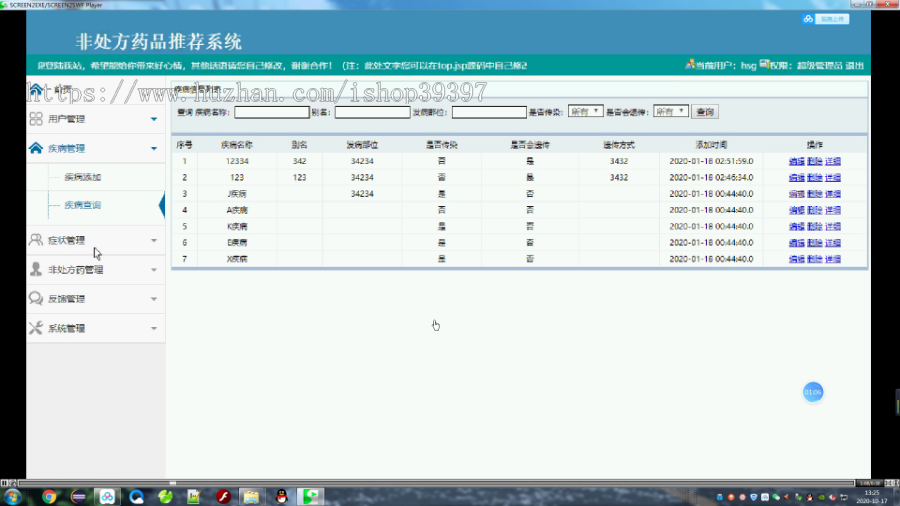900x506 pixels.
Task: Expand the 系统管理 arrow
Action: tap(154, 328)
